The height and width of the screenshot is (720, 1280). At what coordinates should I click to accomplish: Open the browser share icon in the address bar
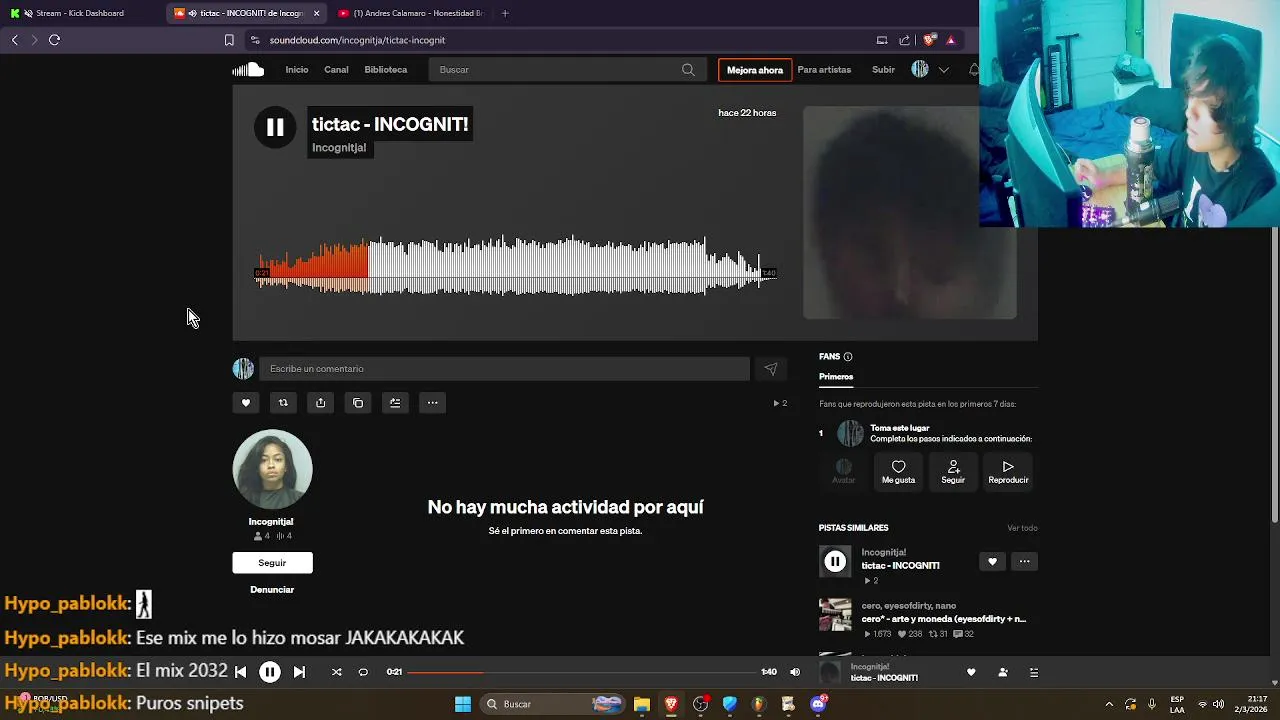pyautogui.click(x=905, y=40)
